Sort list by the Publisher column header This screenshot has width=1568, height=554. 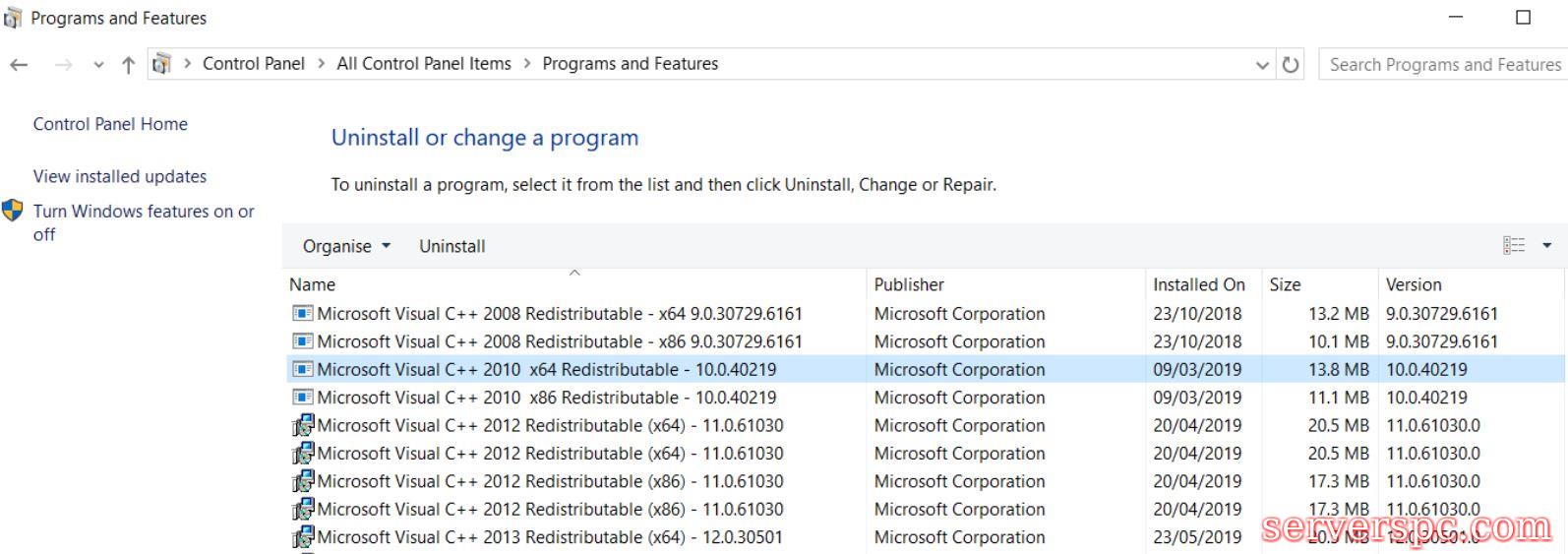(x=909, y=284)
